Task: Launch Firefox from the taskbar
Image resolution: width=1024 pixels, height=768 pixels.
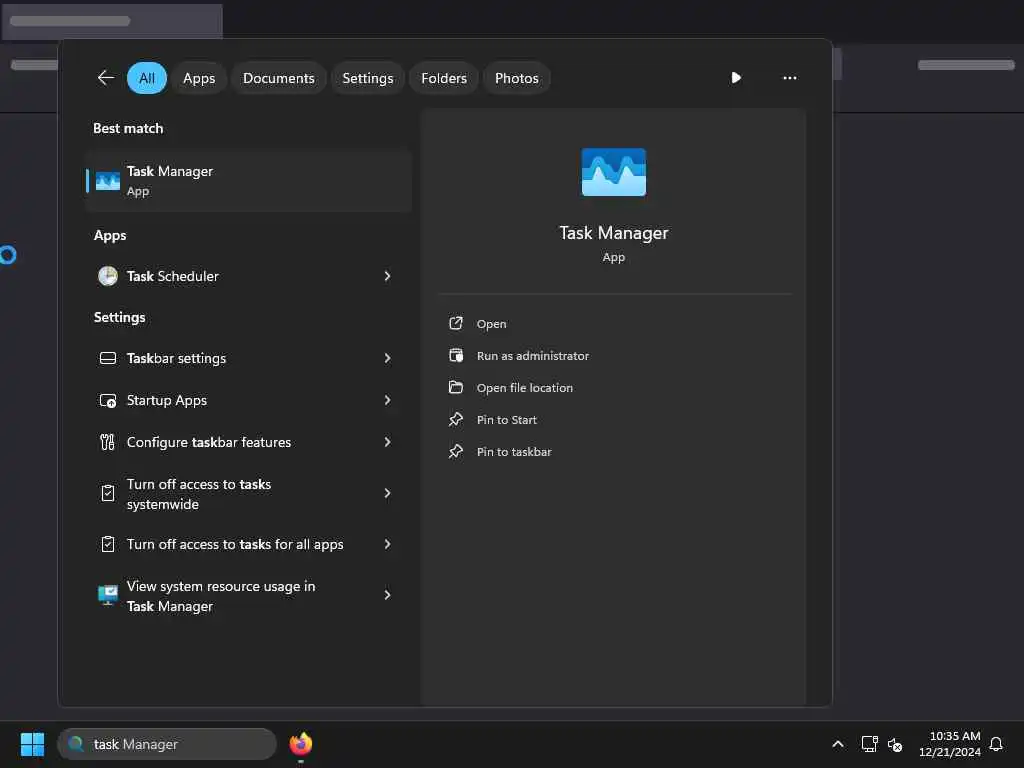Action: click(x=300, y=744)
